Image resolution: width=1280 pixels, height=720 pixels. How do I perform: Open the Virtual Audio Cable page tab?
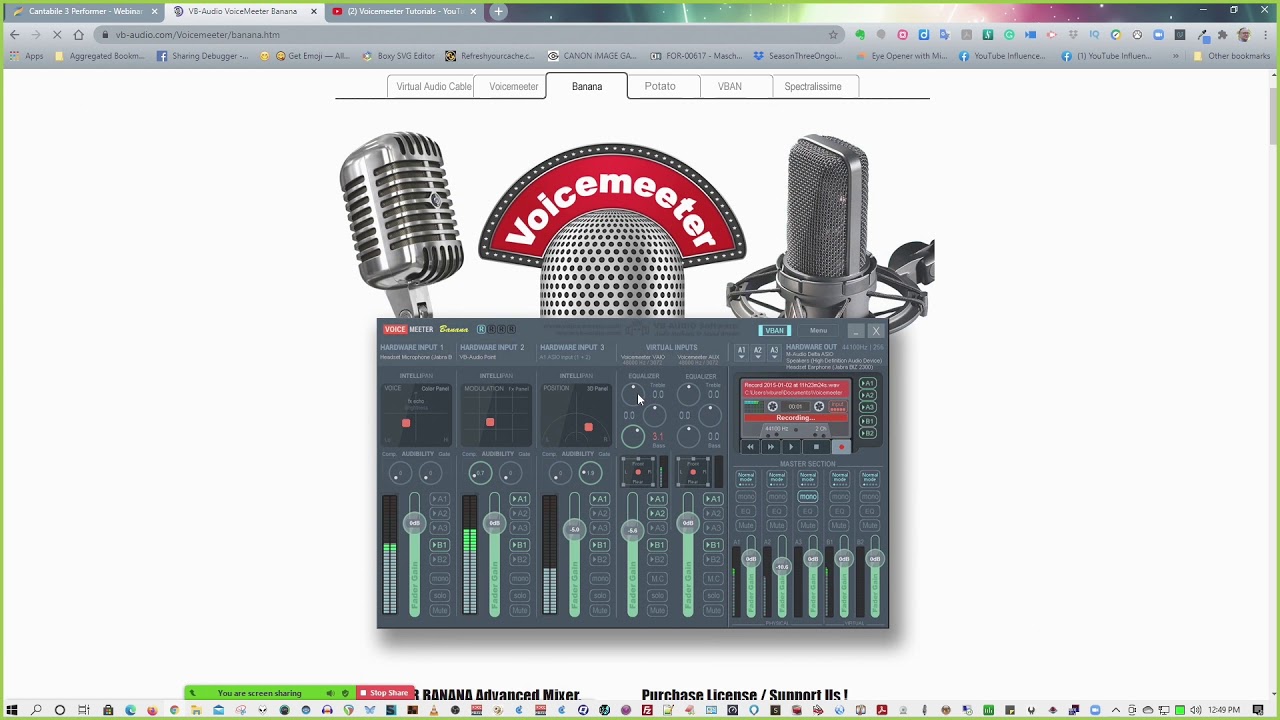click(x=434, y=86)
